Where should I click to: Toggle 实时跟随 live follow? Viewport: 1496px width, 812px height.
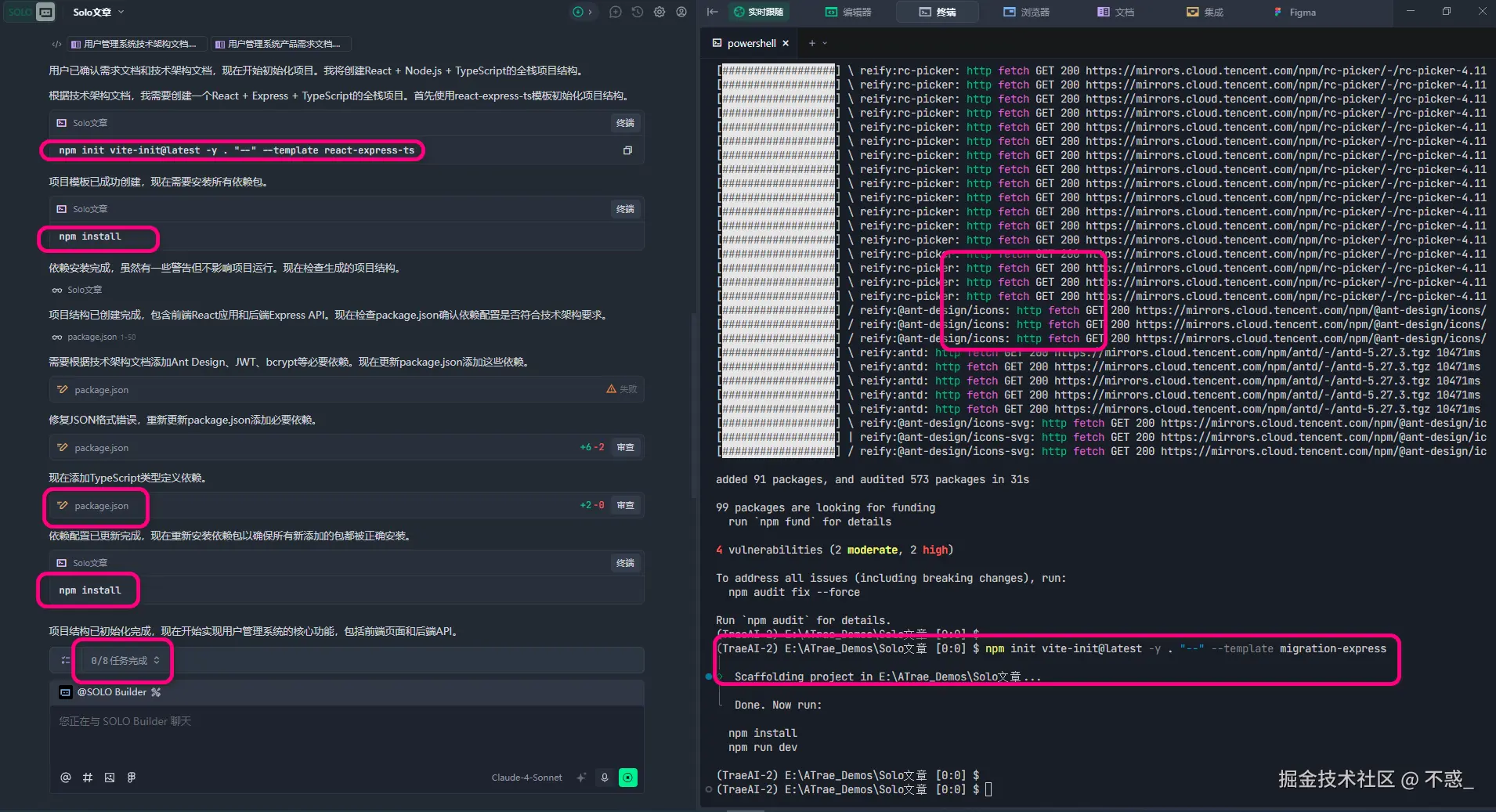[x=758, y=12]
